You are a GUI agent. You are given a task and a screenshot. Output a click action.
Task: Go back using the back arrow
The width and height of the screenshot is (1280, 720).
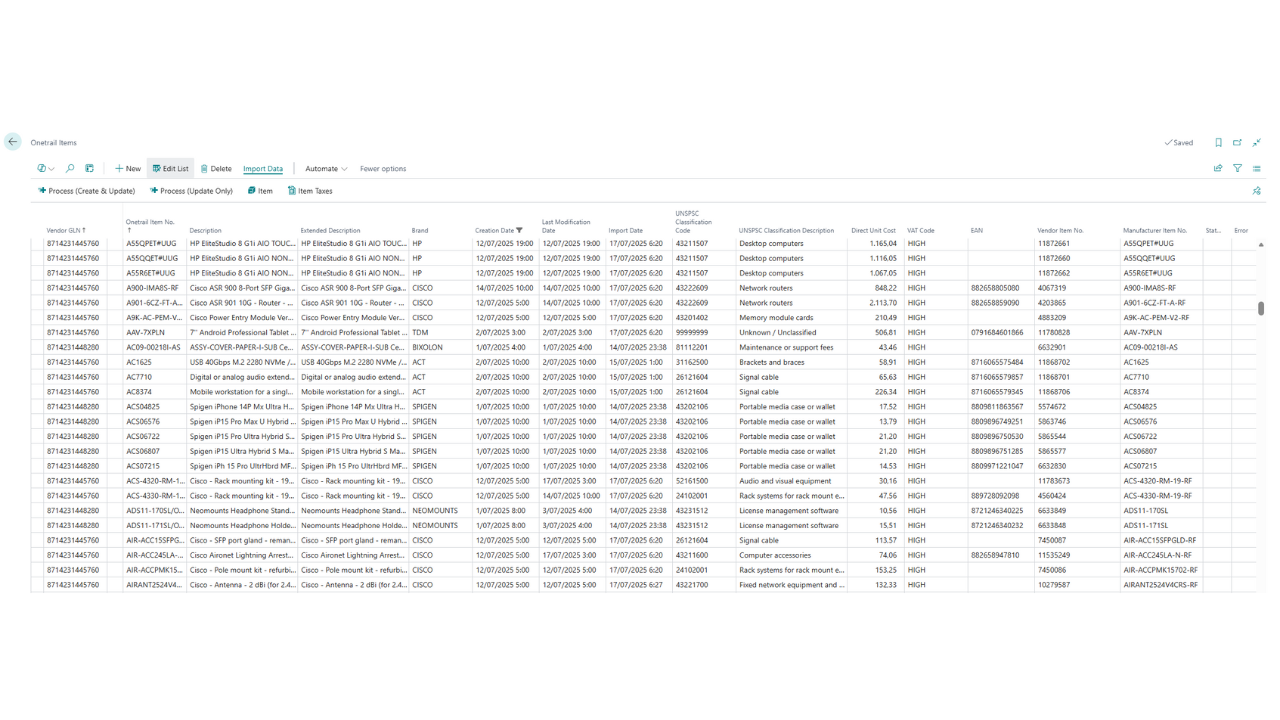[x=13, y=142]
